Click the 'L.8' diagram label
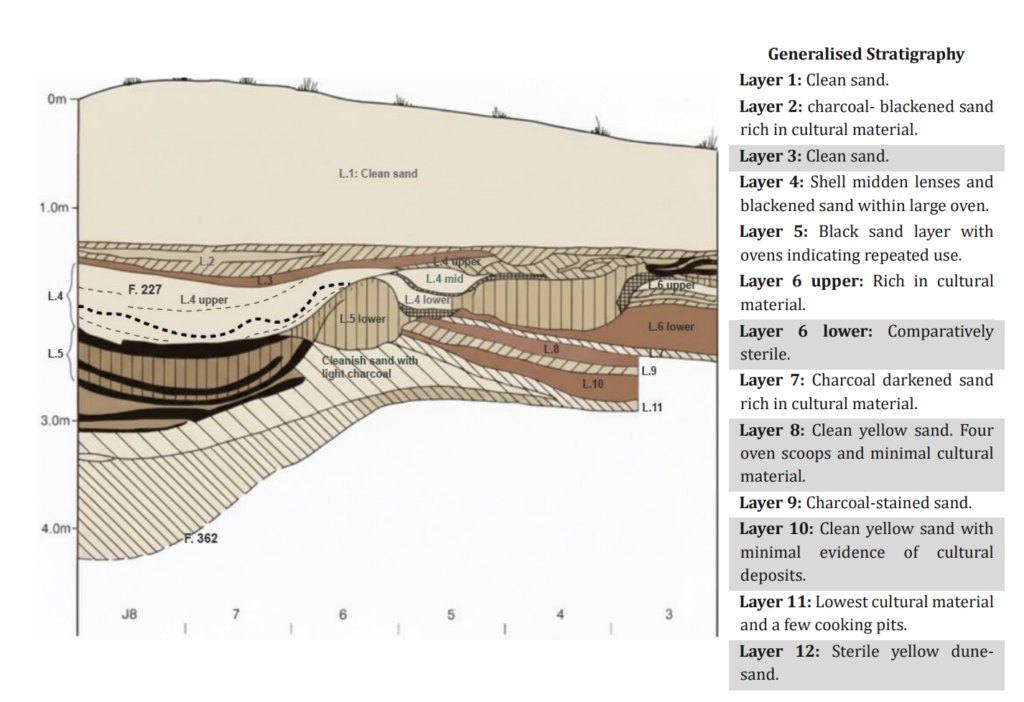The height and width of the screenshot is (702, 1024). click(551, 349)
